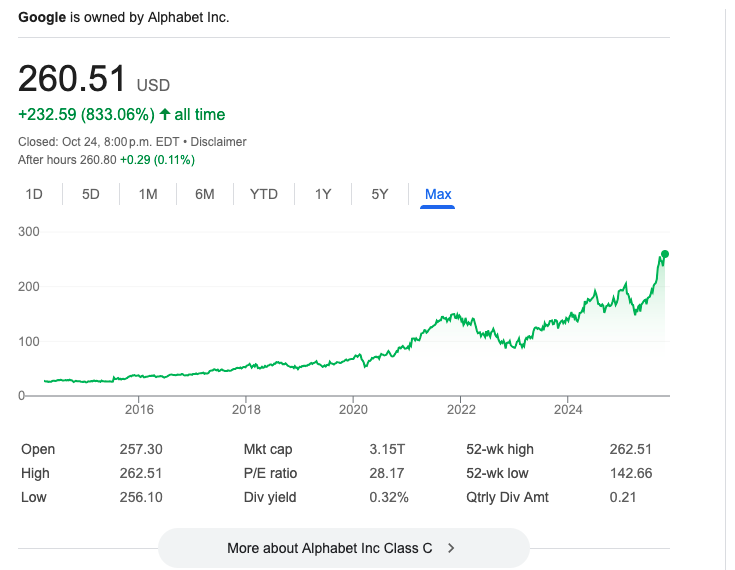Select YTD chart range
The height and width of the screenshot is (570, 735).
tap(263, 194)
